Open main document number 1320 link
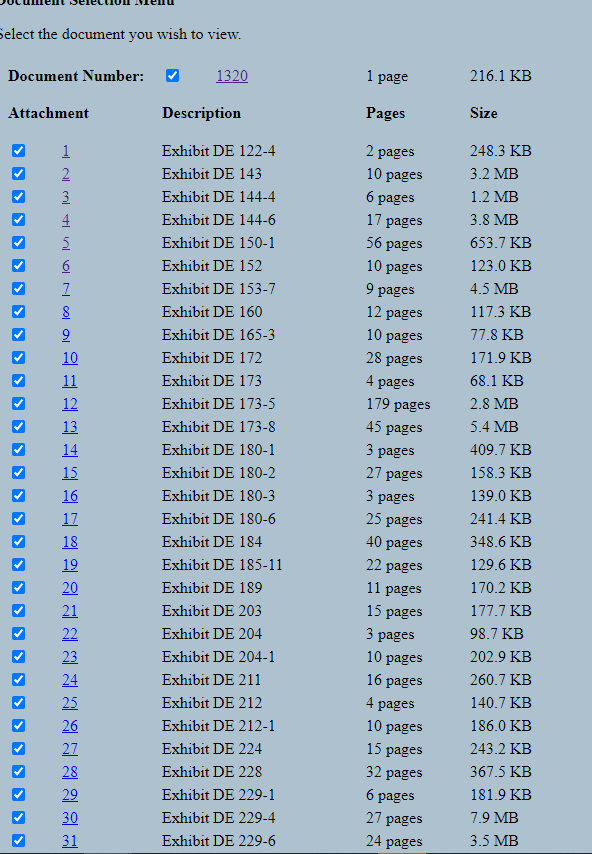Viewport: 592px width, 854px height. tap(232, 76)
